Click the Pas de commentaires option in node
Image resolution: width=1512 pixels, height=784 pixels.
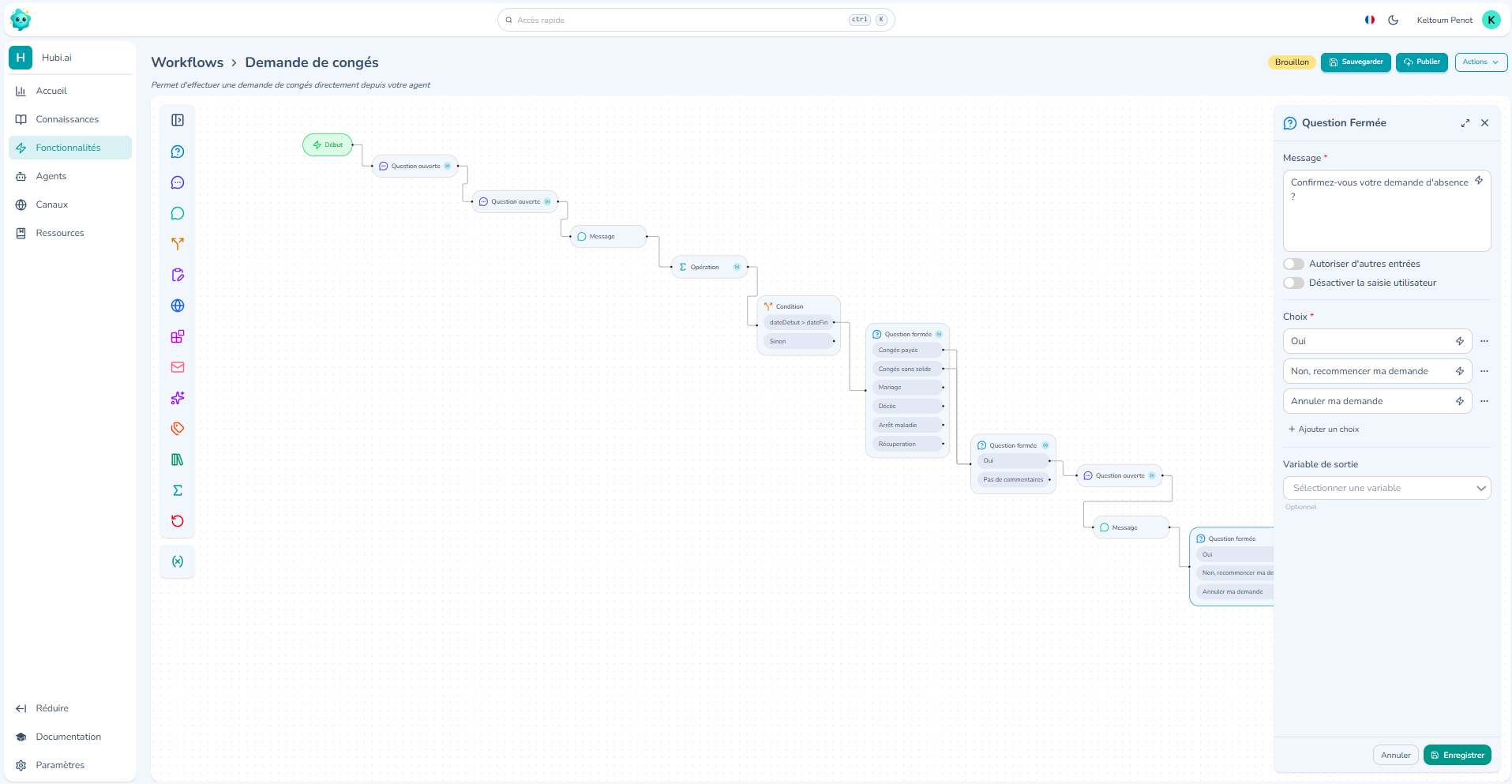point(1013,479)
